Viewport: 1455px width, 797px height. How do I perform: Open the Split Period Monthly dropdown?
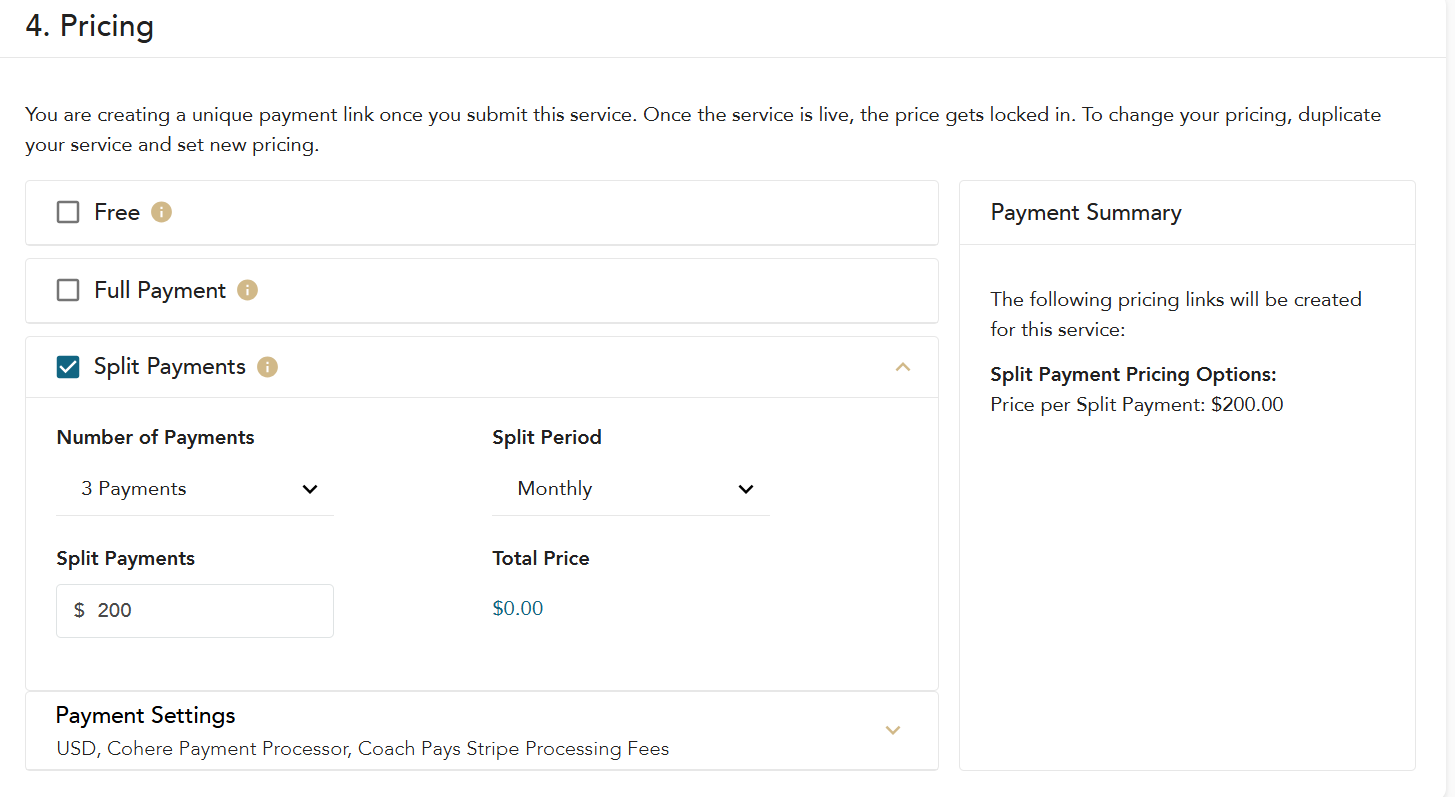(x=631, y=489)
